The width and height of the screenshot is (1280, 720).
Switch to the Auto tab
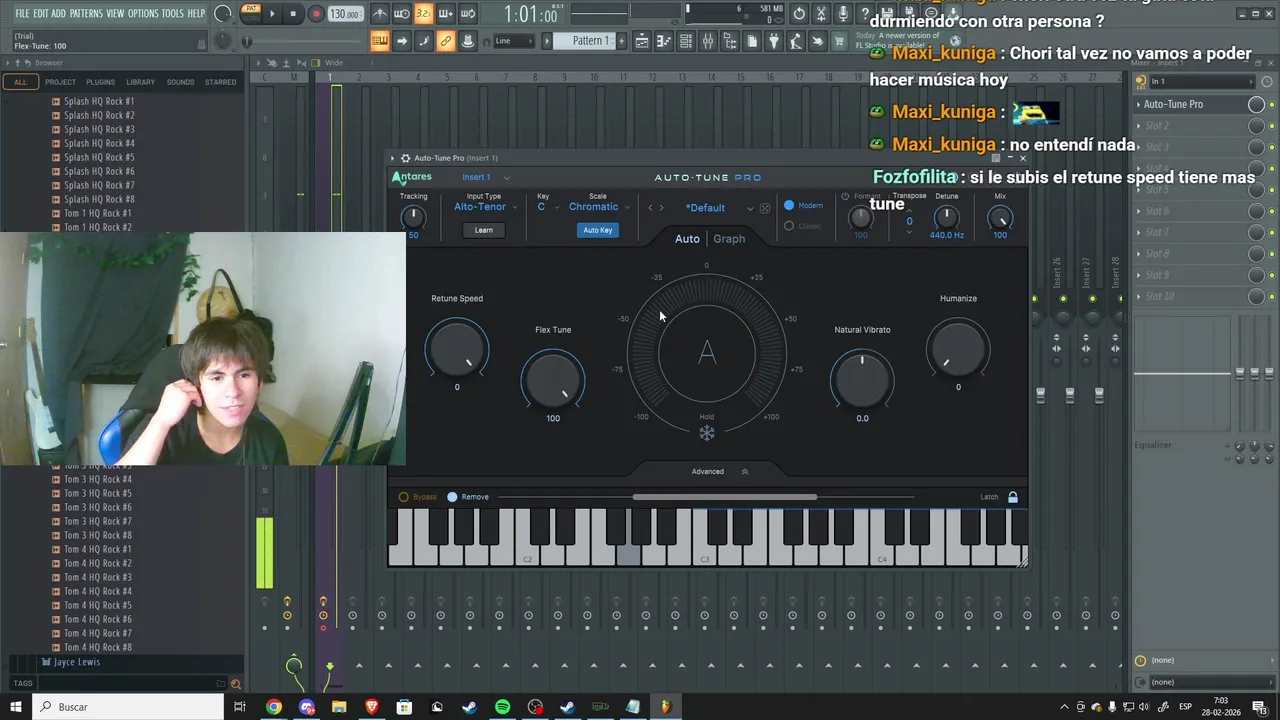[x=687, y=239]
